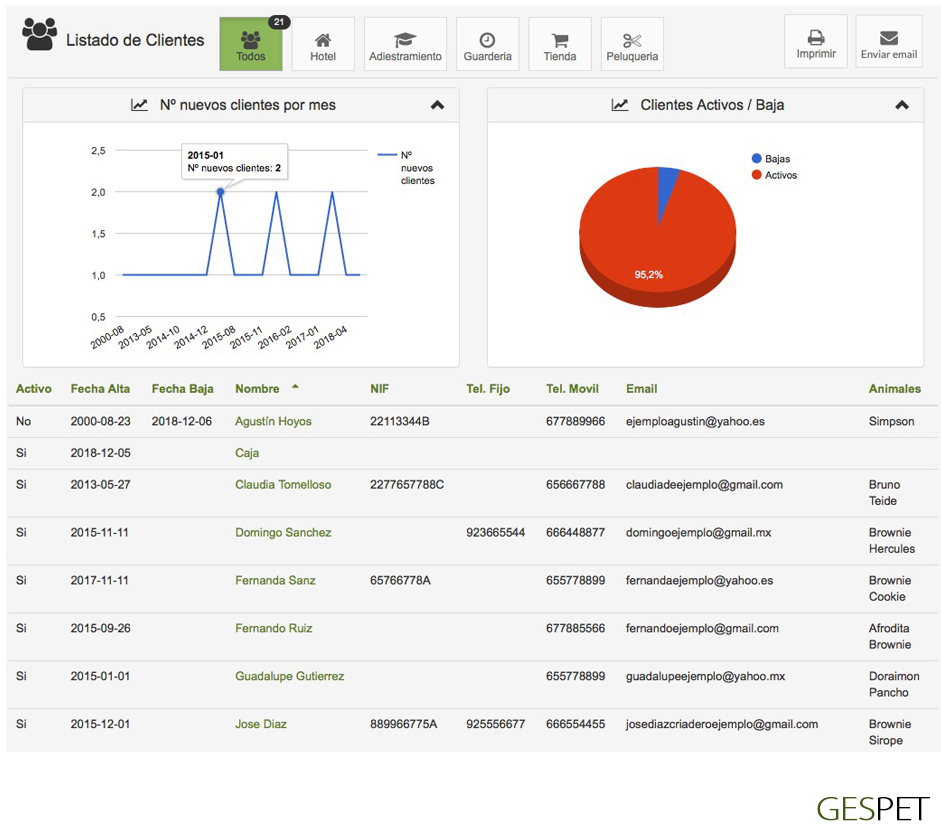Image resolution: width=941 pixels, height=832 pixels.
Task: Open the Hotel house icon filter
Action: [323, 44]
